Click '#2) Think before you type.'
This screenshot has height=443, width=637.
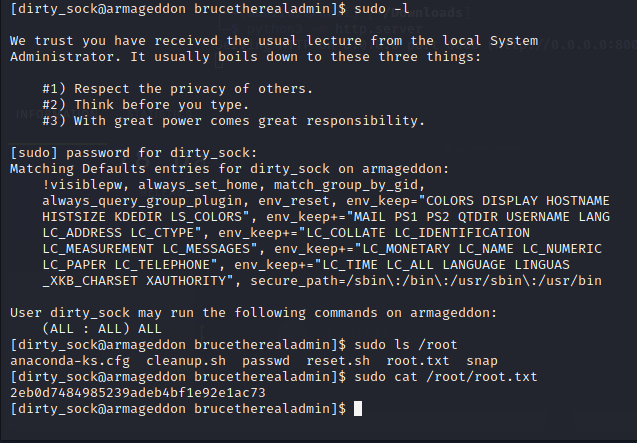click(145, 105)
